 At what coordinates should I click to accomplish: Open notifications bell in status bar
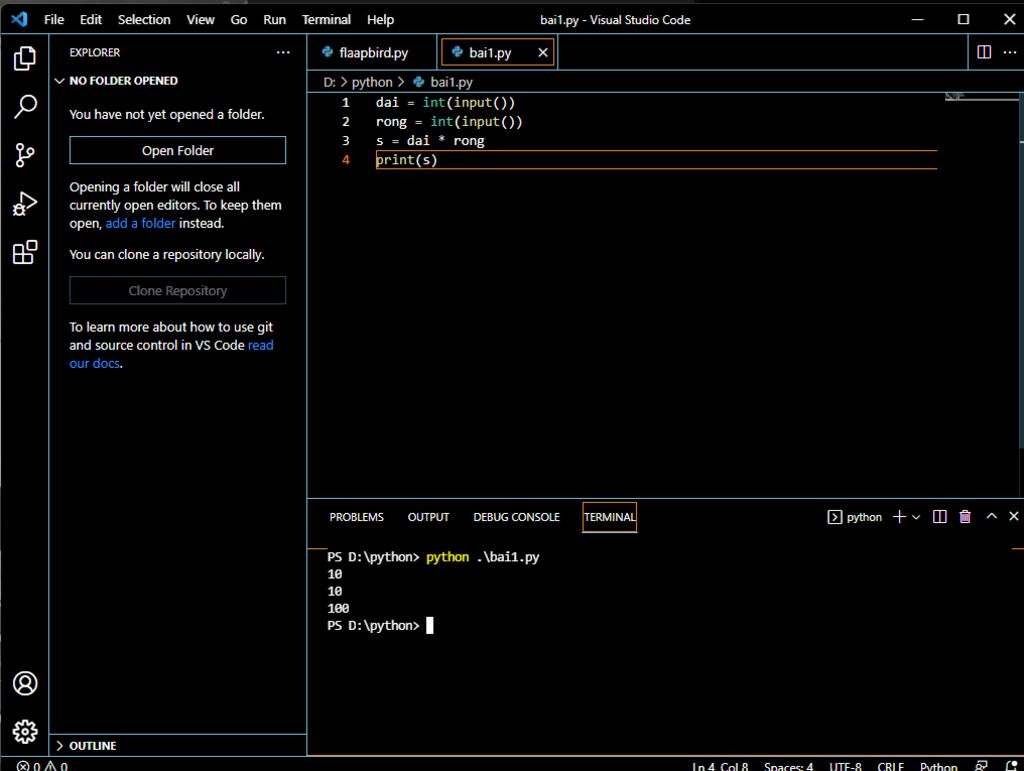pyautogui.click(x=1012, y=766)
